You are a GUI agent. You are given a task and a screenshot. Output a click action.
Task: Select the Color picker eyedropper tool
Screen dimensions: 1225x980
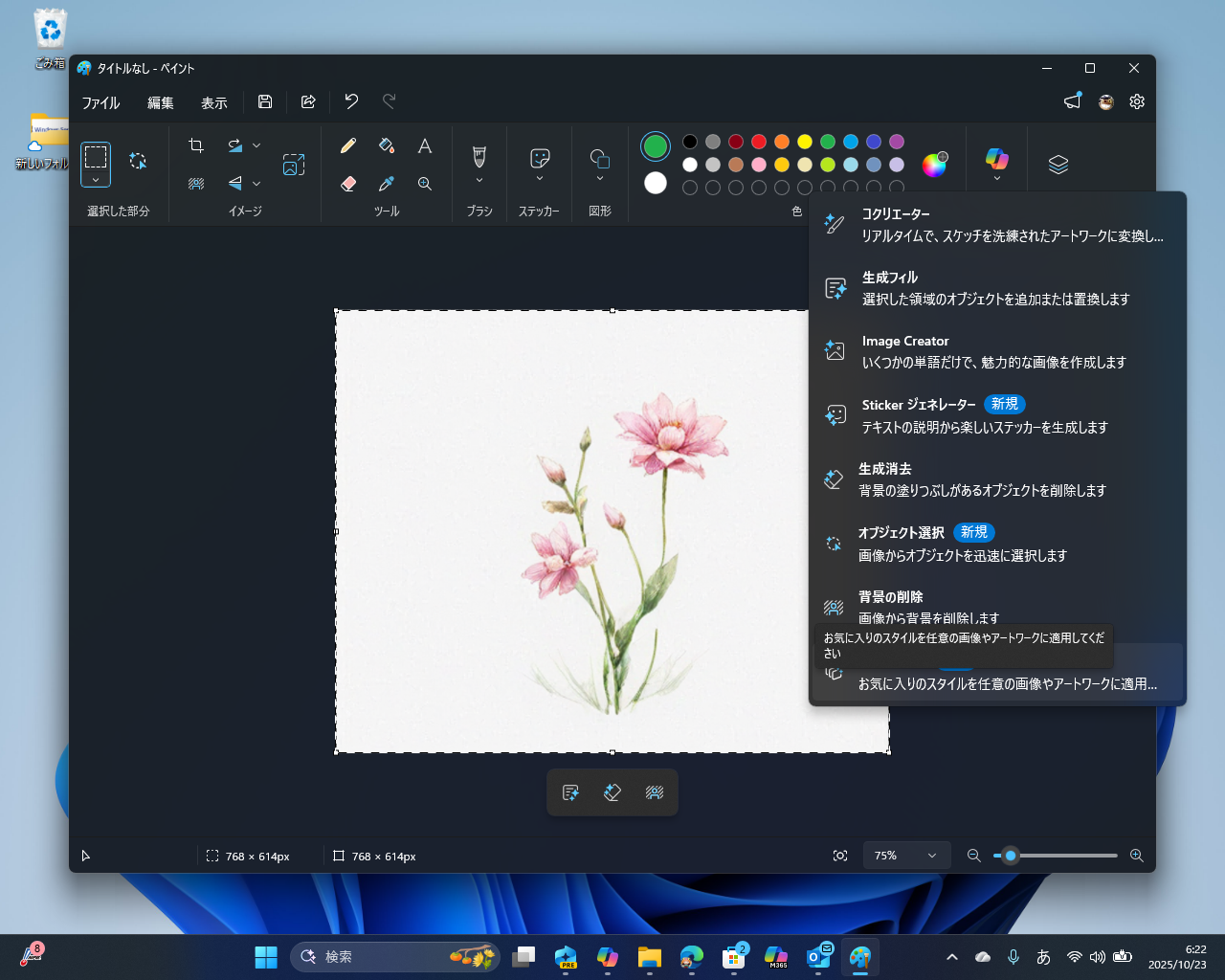[386, 183]
